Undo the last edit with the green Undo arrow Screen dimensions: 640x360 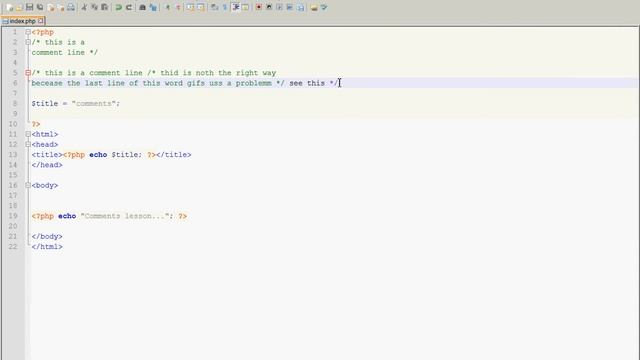(118, 7)
